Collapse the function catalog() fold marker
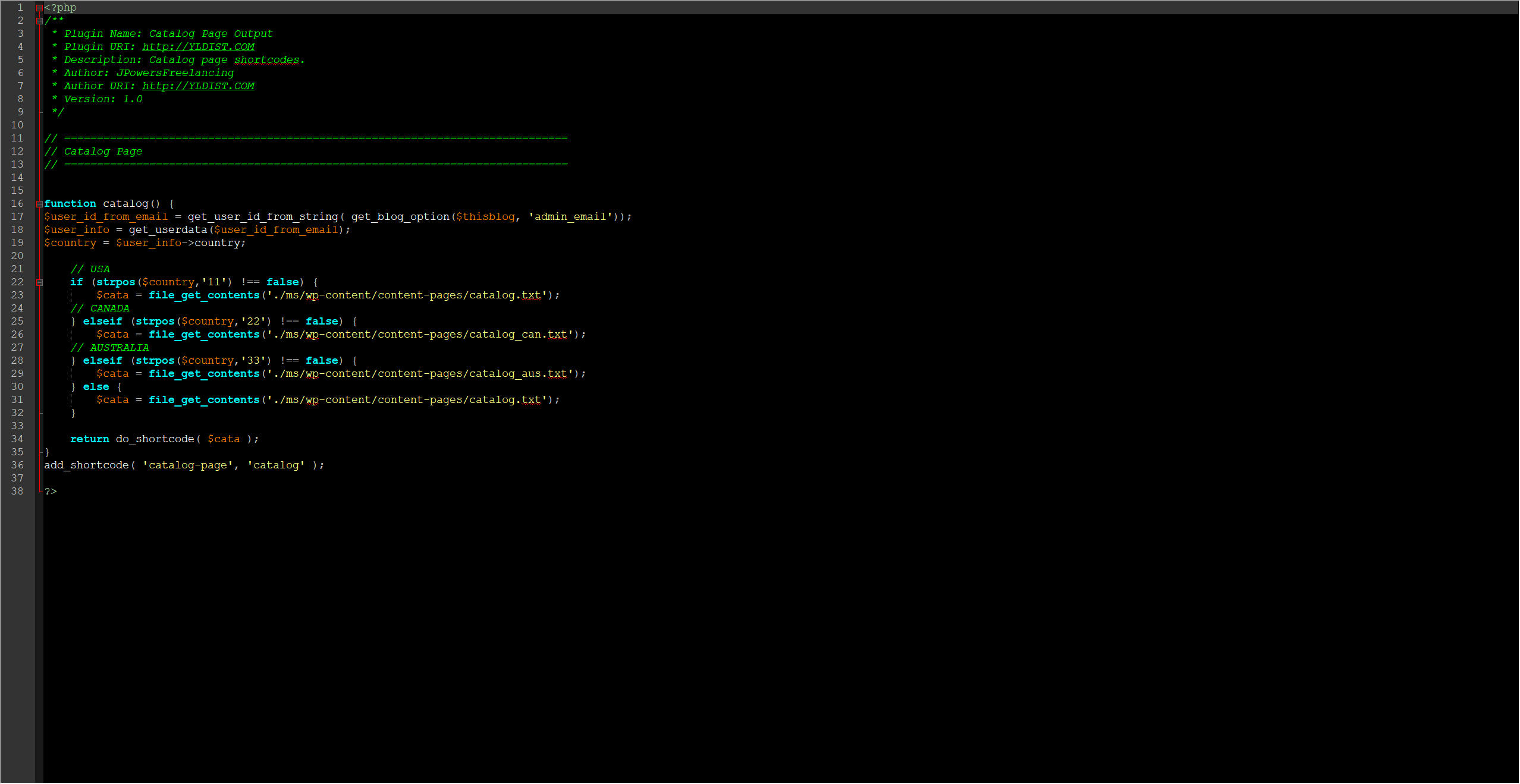The height and width of the screenshot is (784, 1520). pos(39,204)
